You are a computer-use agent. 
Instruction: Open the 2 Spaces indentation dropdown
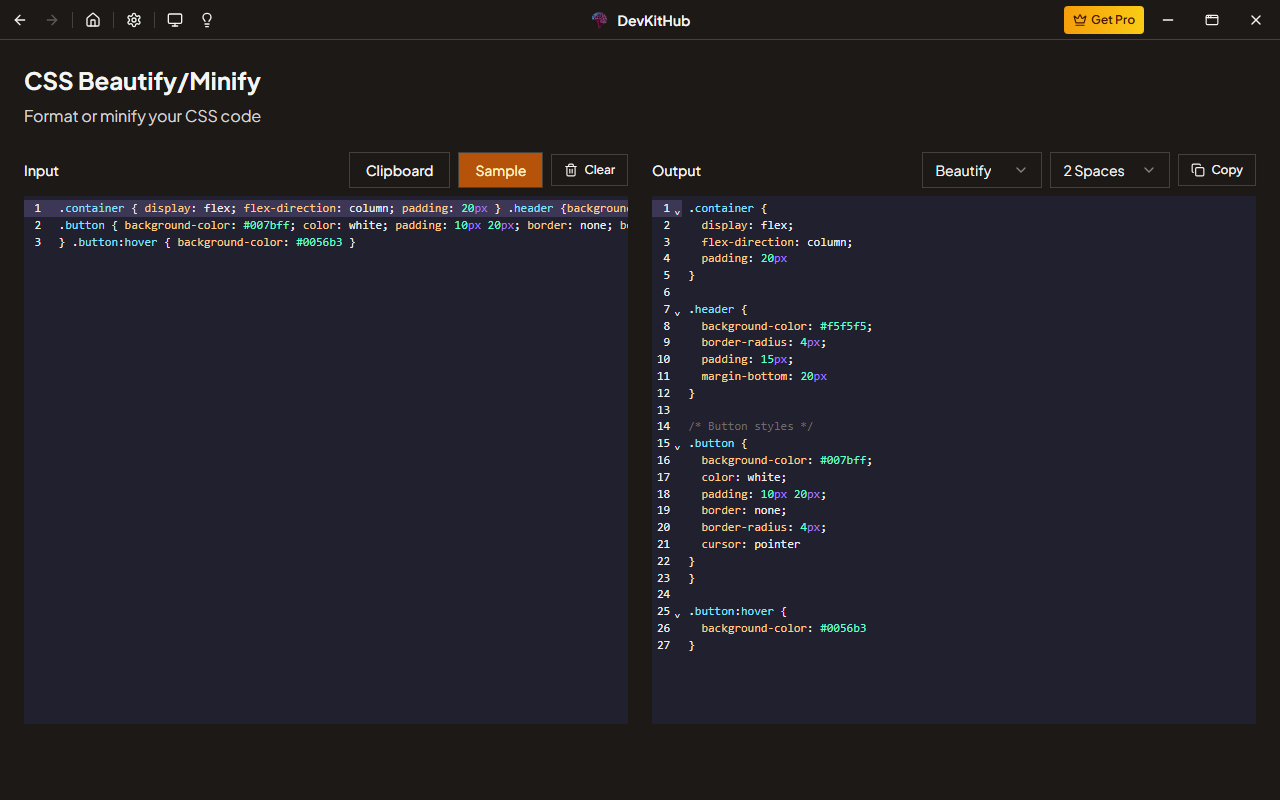pyautogui.click(x=1110, y=171)
